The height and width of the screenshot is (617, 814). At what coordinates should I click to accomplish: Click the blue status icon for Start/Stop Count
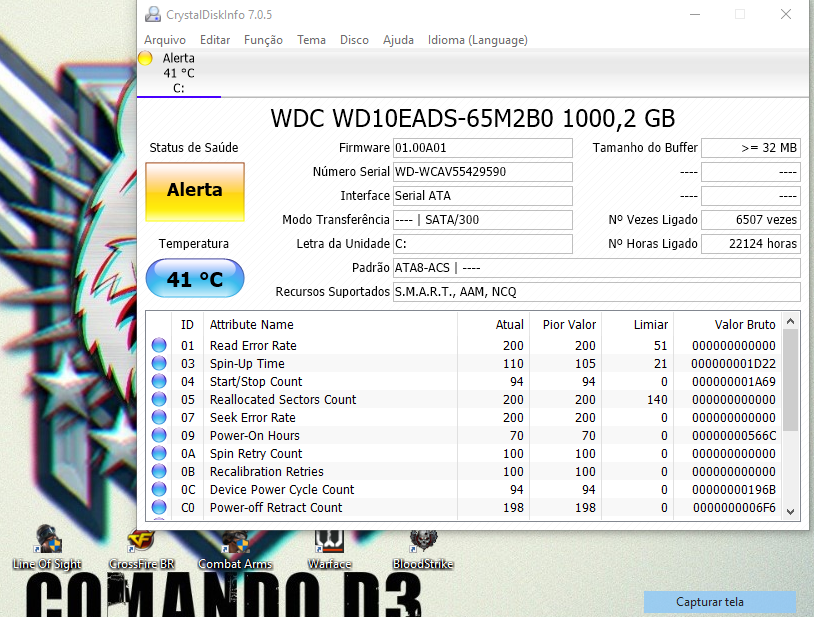tap(159, 381)
